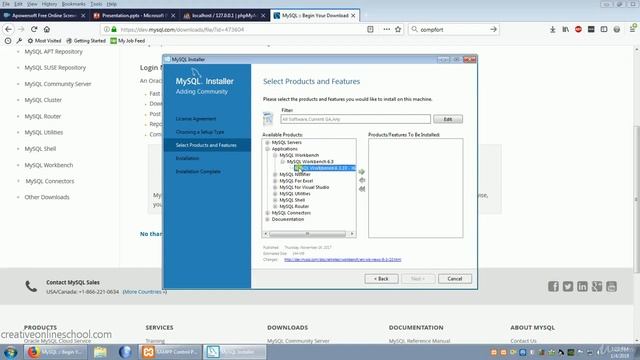Viewport: 640px width, 360px height.
Task: Open Firefox History menu
Action: tap(49, 4)
